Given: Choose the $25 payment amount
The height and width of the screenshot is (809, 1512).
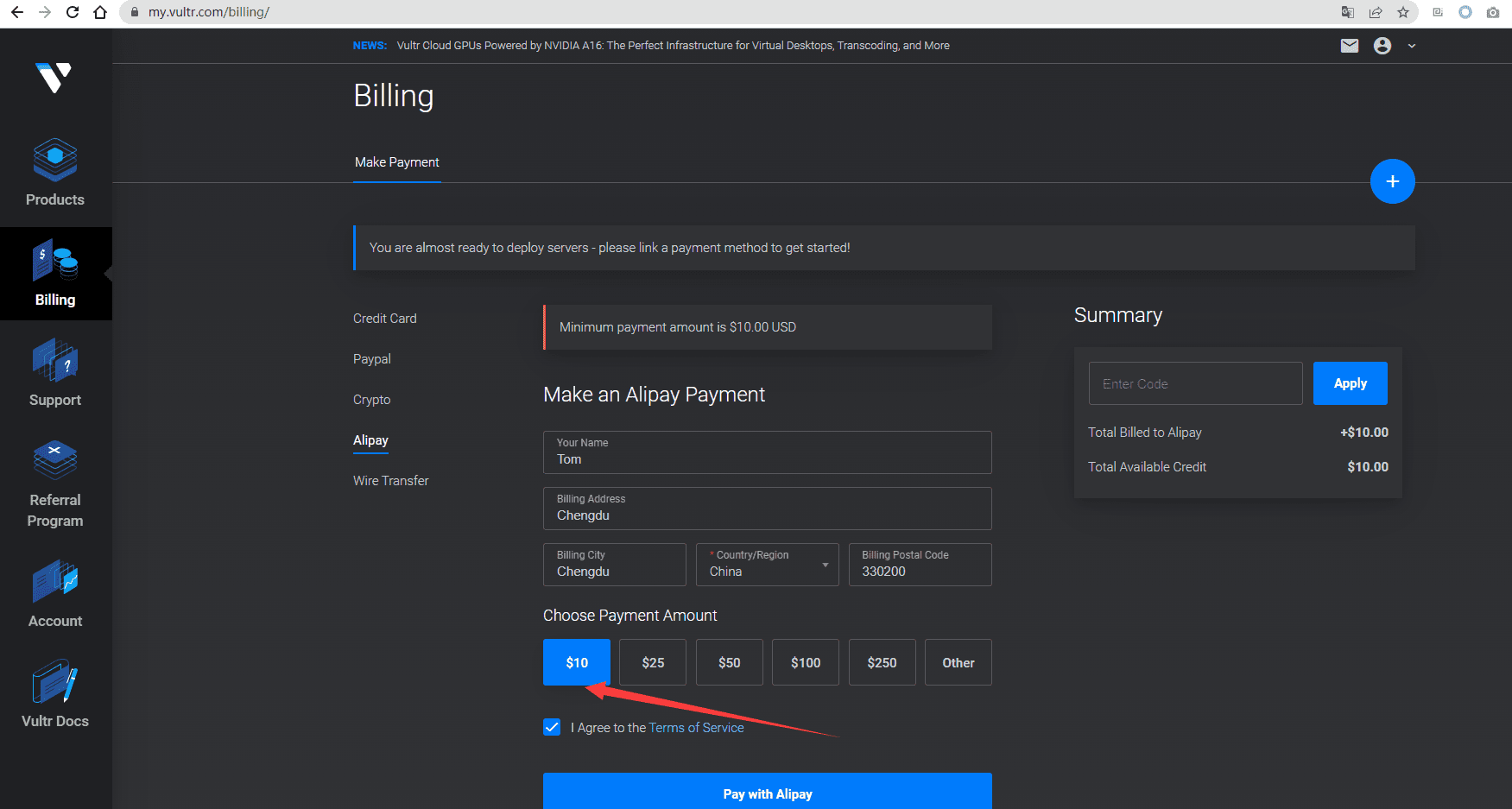Looking at the screenshot, I should 653,662.
